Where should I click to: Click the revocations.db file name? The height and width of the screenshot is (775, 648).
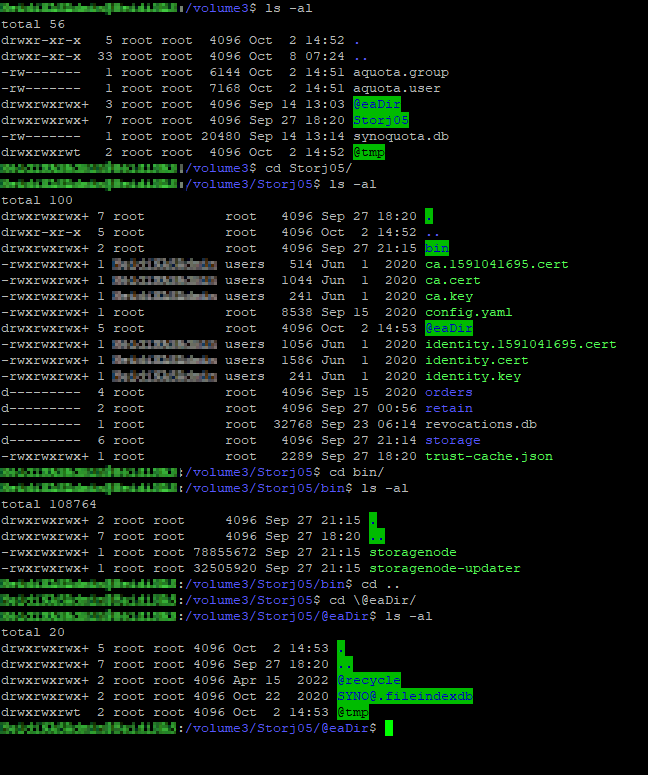point(480,424)
